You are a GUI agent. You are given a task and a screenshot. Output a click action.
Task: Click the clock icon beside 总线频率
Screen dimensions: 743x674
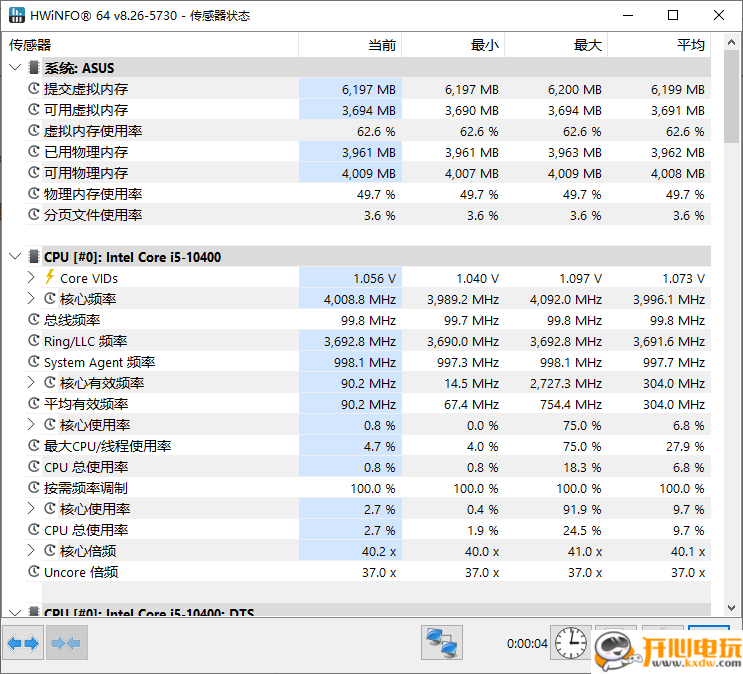[x=34, y=319]
